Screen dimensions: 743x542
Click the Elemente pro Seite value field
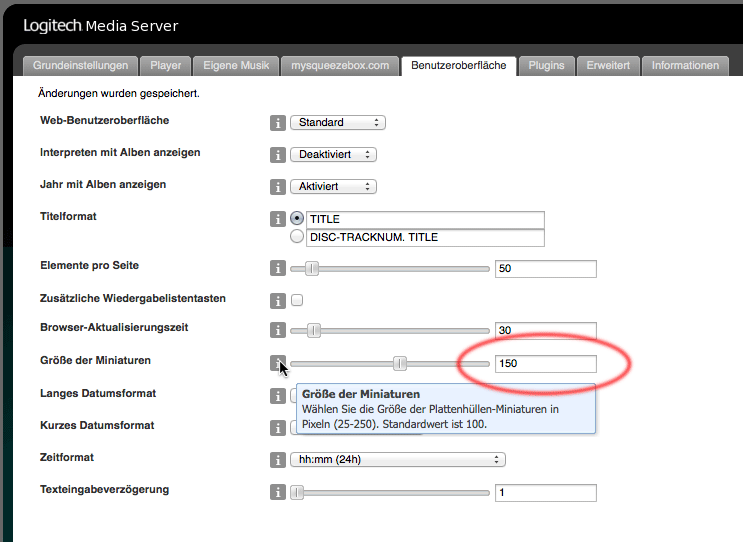[x=545, y=268]
